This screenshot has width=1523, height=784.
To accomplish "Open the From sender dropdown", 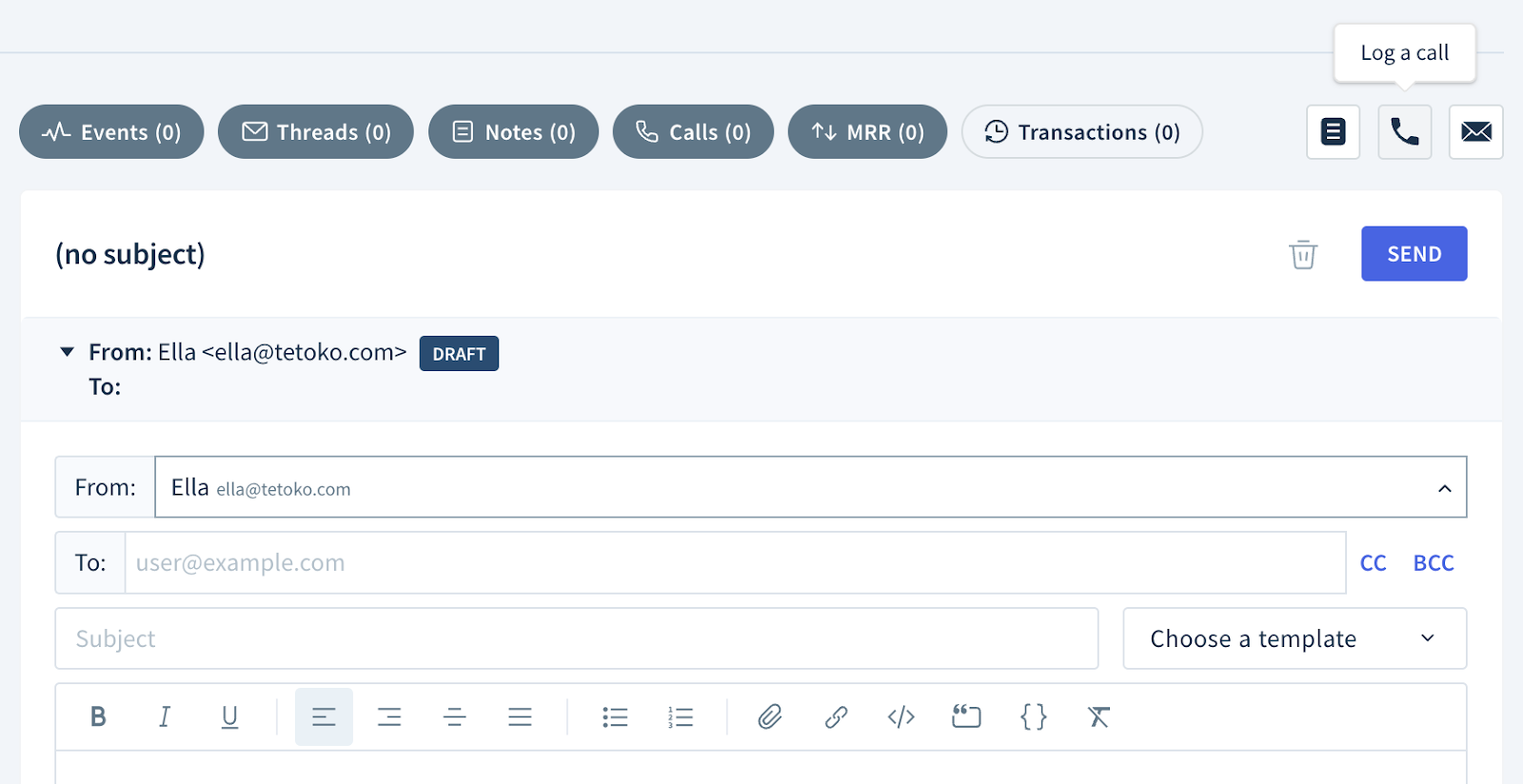I will [x=810, y=487].
